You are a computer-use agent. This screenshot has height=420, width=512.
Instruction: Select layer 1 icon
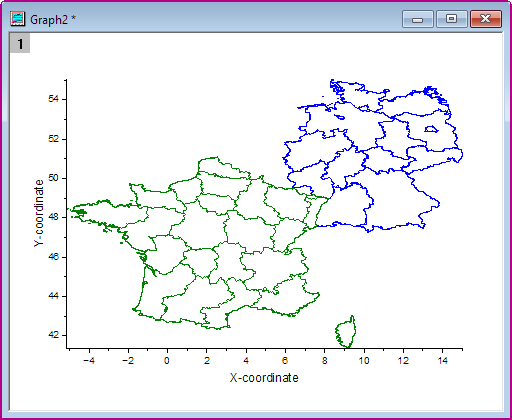tap(20, 43)
